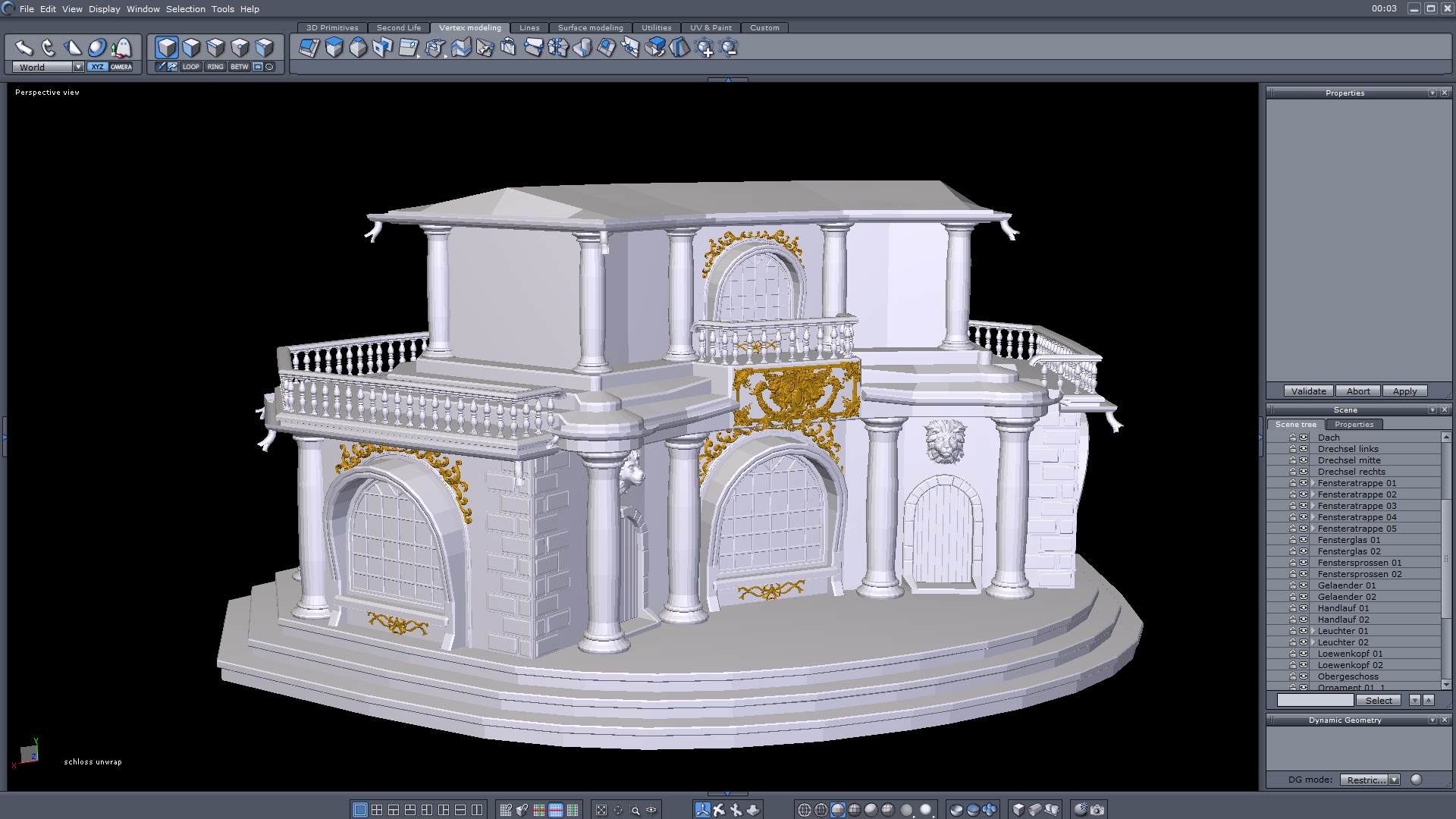Expand the Leuchter 02 tree node
1456x819 pixels.
click(1313, 642)
